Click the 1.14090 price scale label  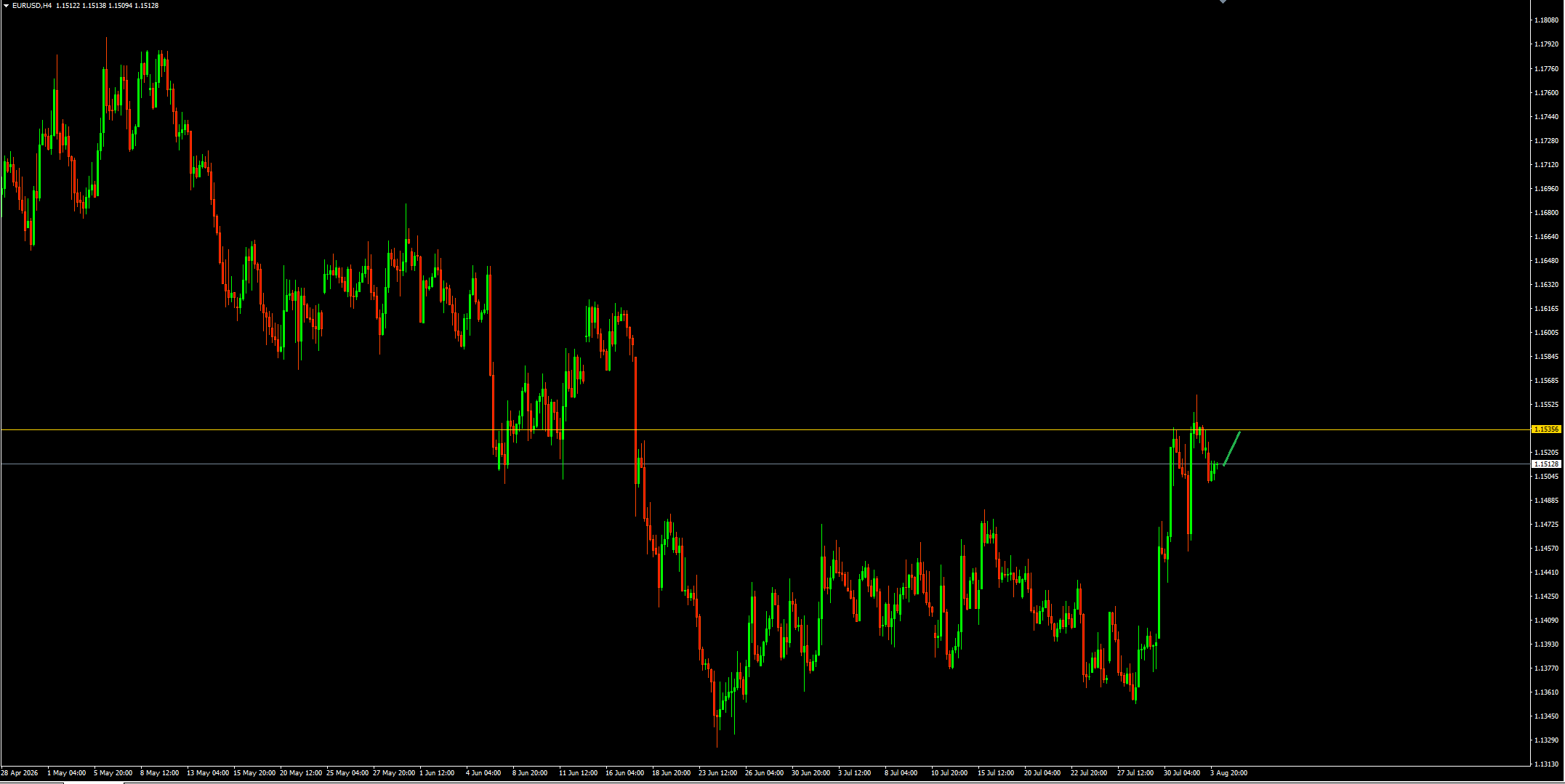coord(1546,621)
